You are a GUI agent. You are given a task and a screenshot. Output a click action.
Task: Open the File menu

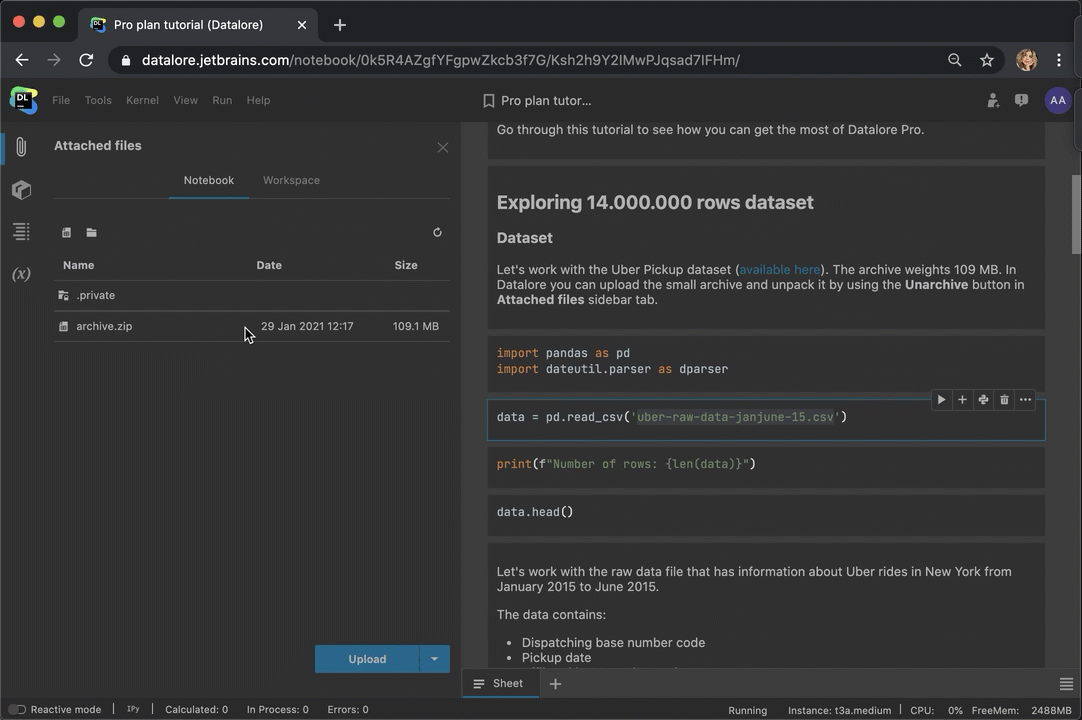(x=61, y=101)
